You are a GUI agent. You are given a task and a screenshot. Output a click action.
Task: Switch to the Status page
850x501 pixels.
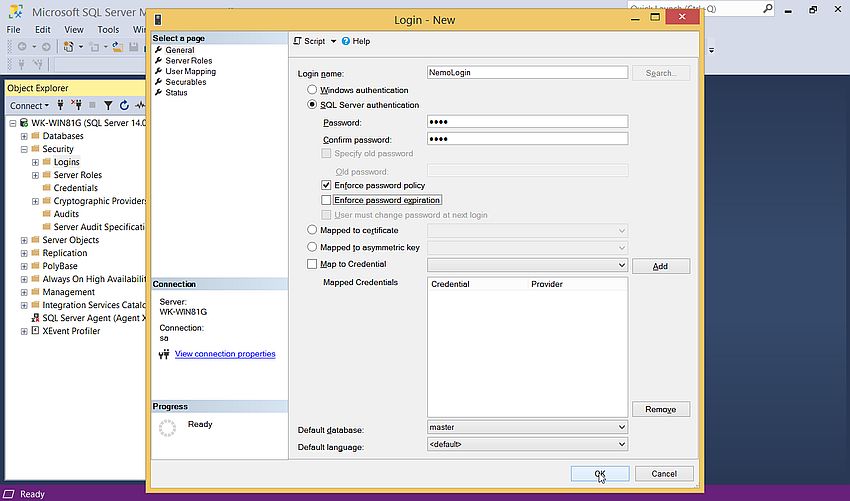(x=176, y=92)
